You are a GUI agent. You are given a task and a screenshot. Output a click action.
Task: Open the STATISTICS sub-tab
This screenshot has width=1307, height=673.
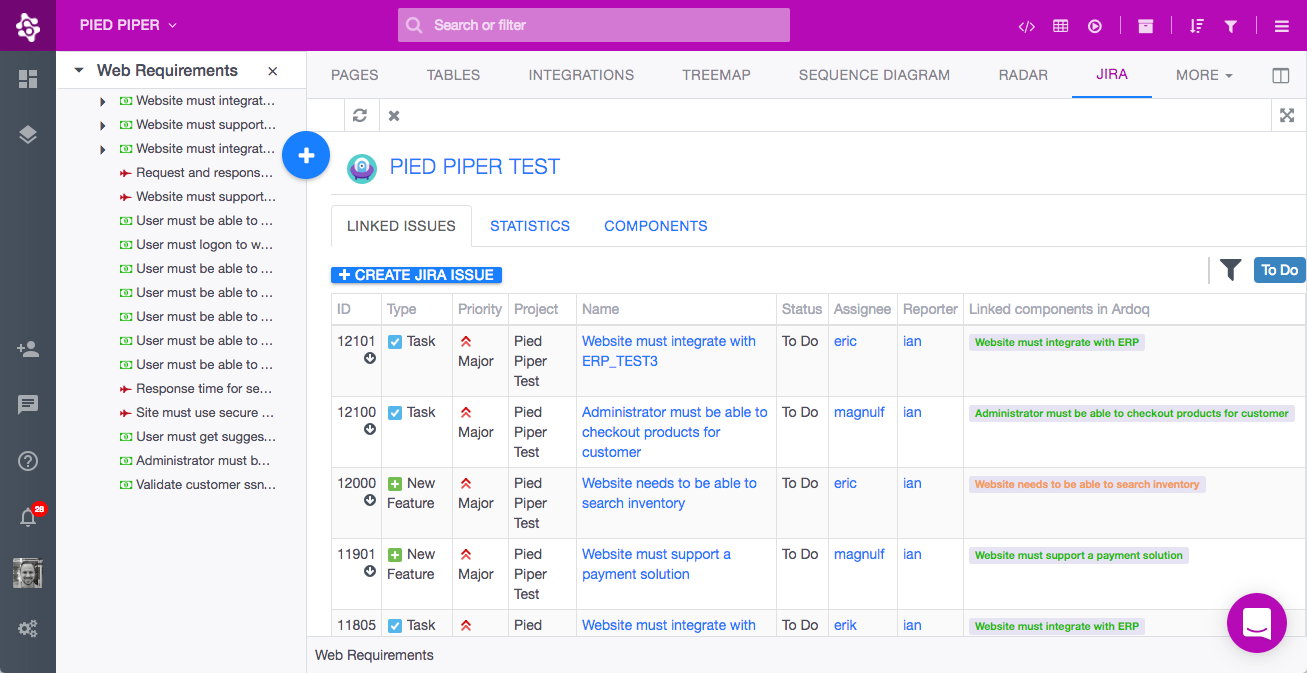tap(530, 226)
